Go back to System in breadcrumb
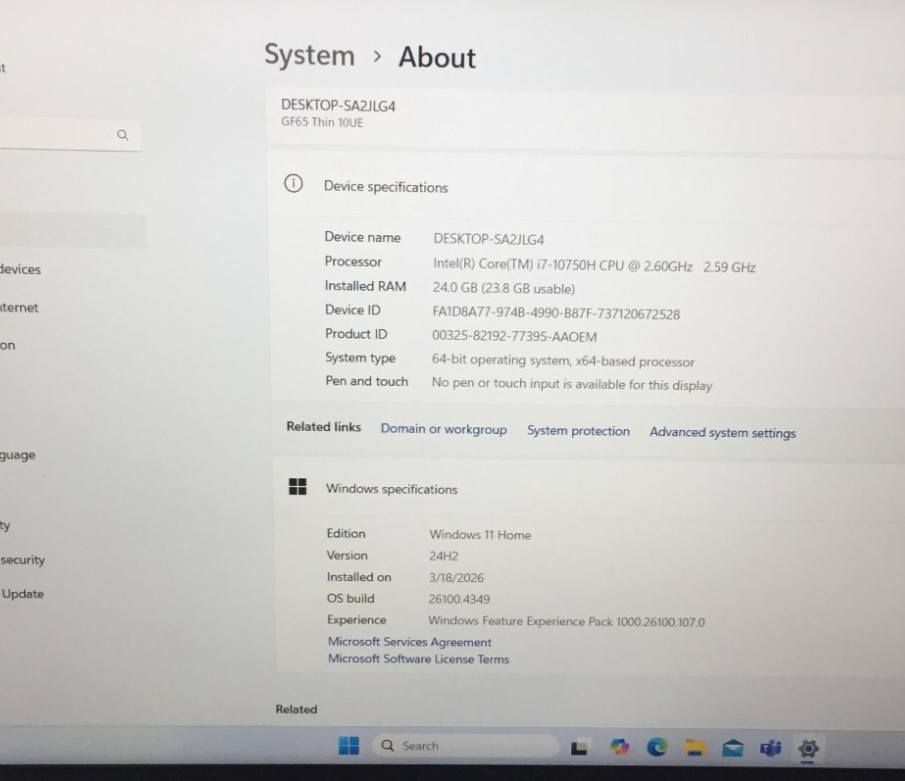 309,56
